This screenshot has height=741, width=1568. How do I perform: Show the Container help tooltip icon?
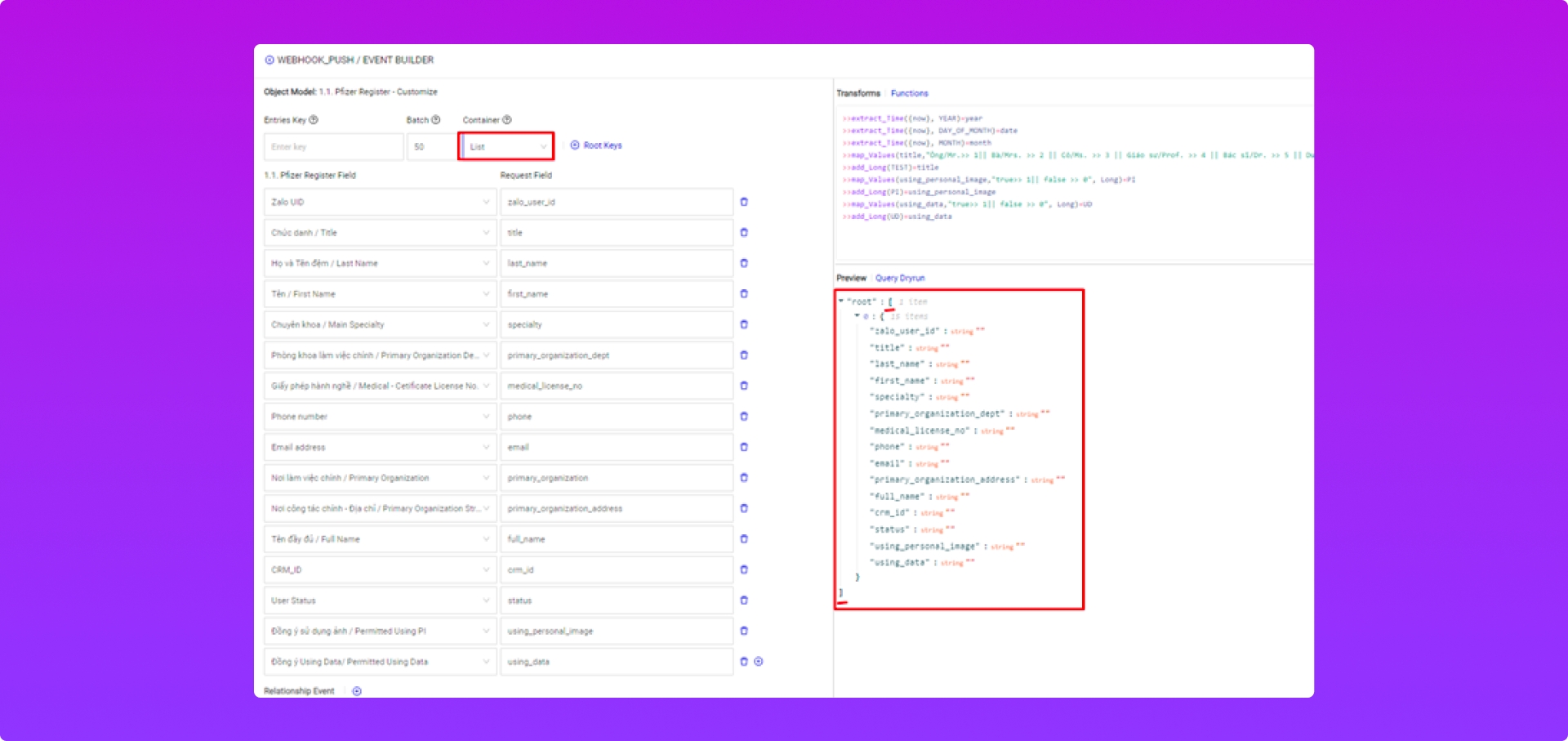(507, 120)
